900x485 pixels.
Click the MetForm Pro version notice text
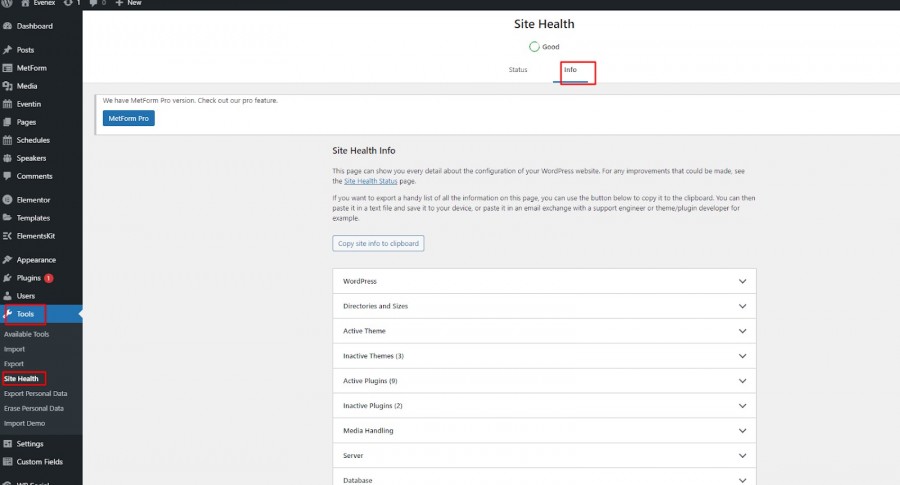190,100
